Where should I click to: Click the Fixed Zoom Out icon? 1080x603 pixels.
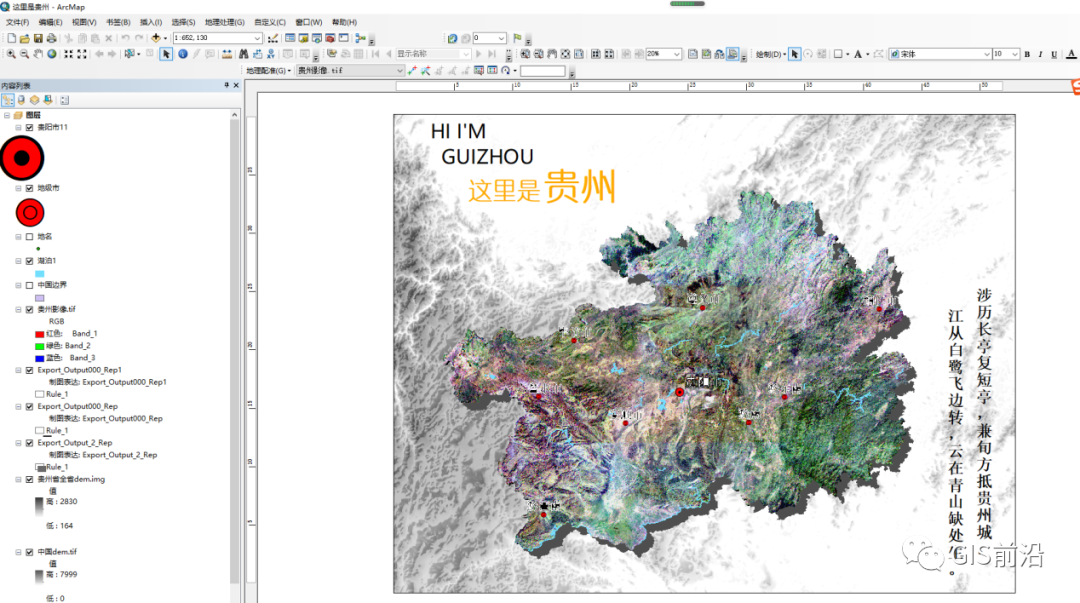(x=82, y=54)
